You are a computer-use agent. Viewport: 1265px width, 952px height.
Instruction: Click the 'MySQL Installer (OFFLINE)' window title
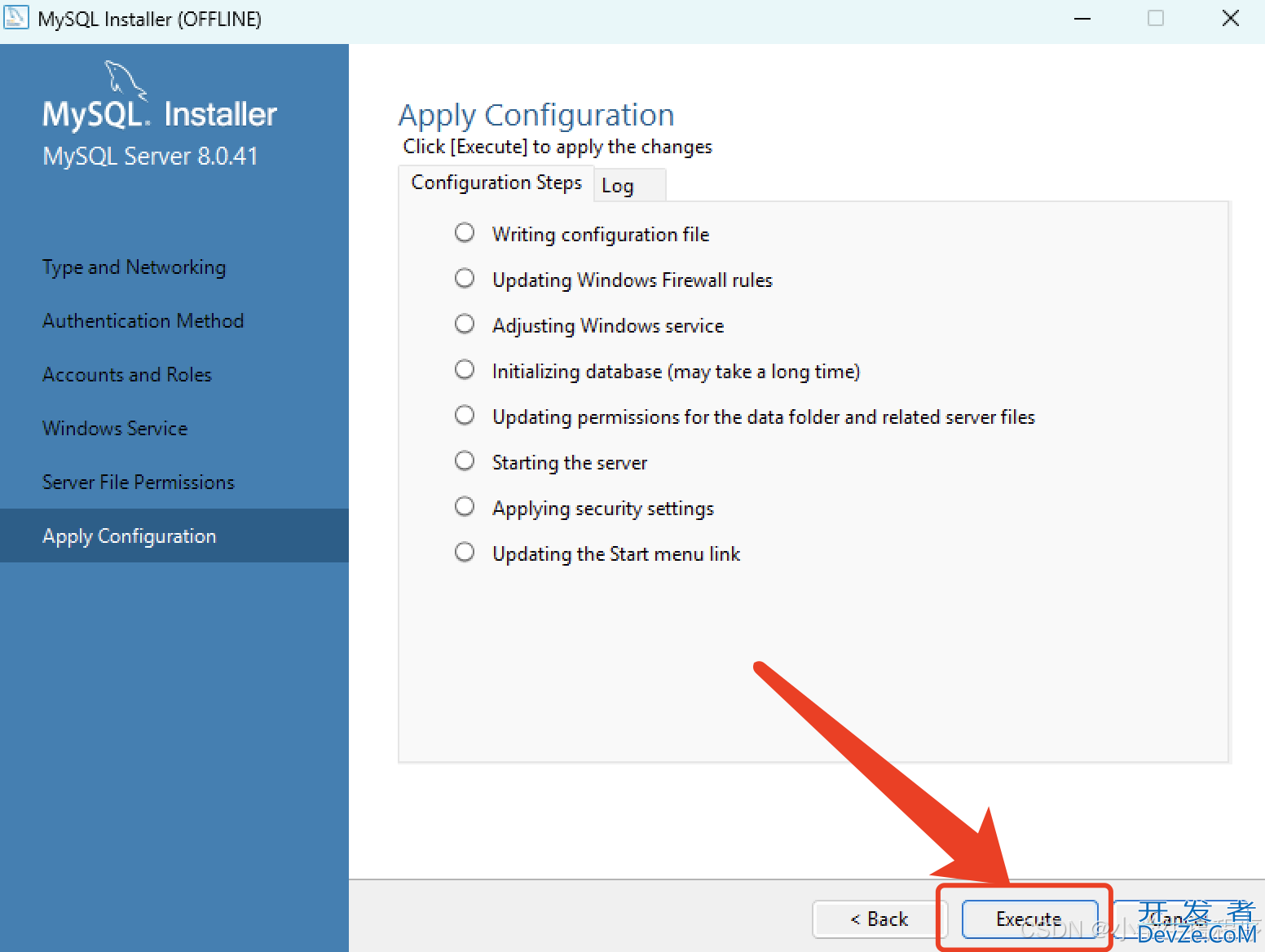click(x=150, y=19)
